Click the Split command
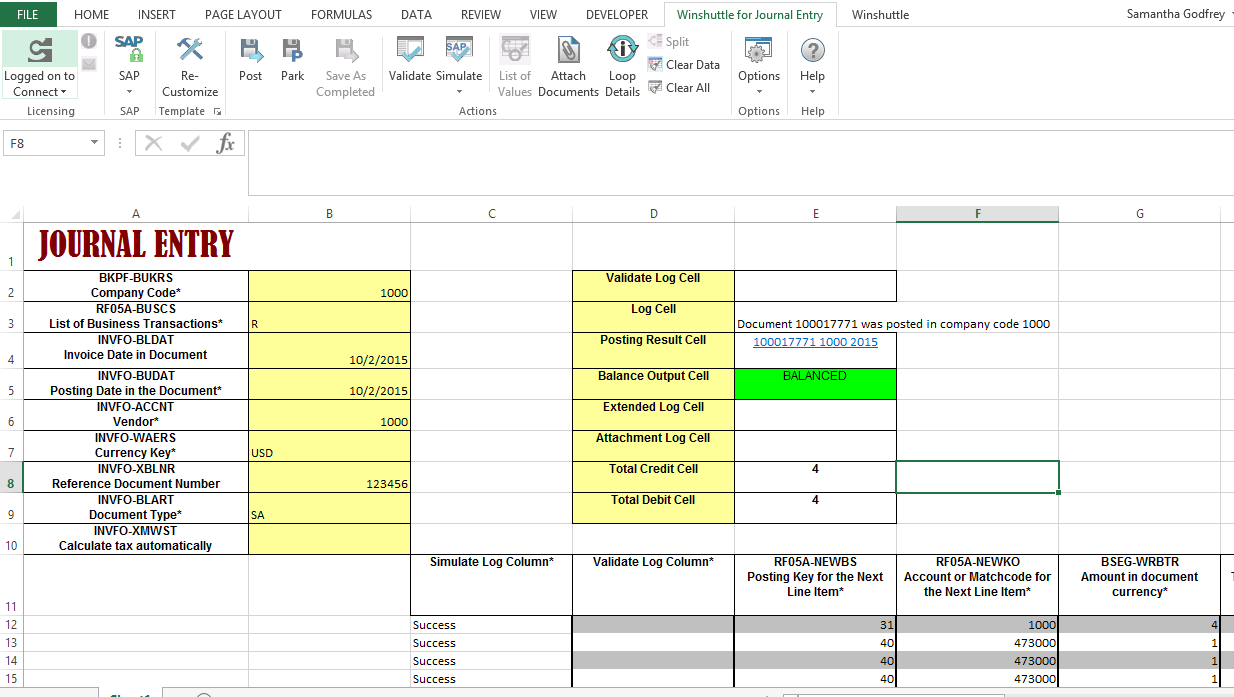The image size is (1234, 697). click(668, 41)
